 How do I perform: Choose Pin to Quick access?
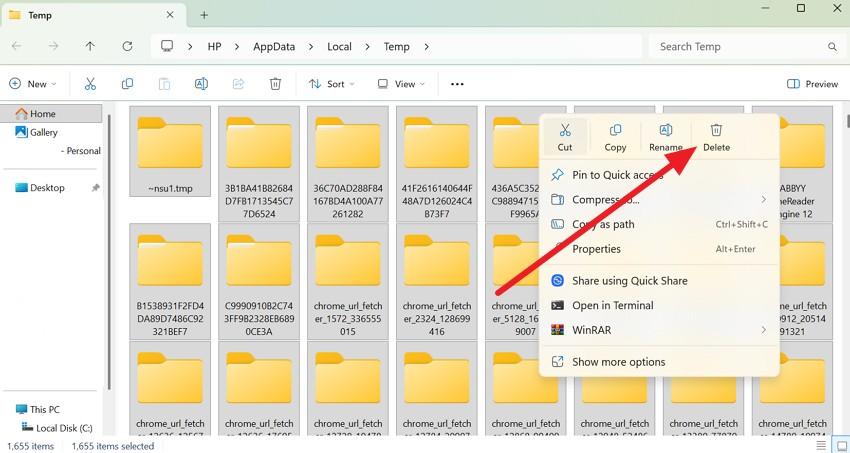[x=659, y=175]
